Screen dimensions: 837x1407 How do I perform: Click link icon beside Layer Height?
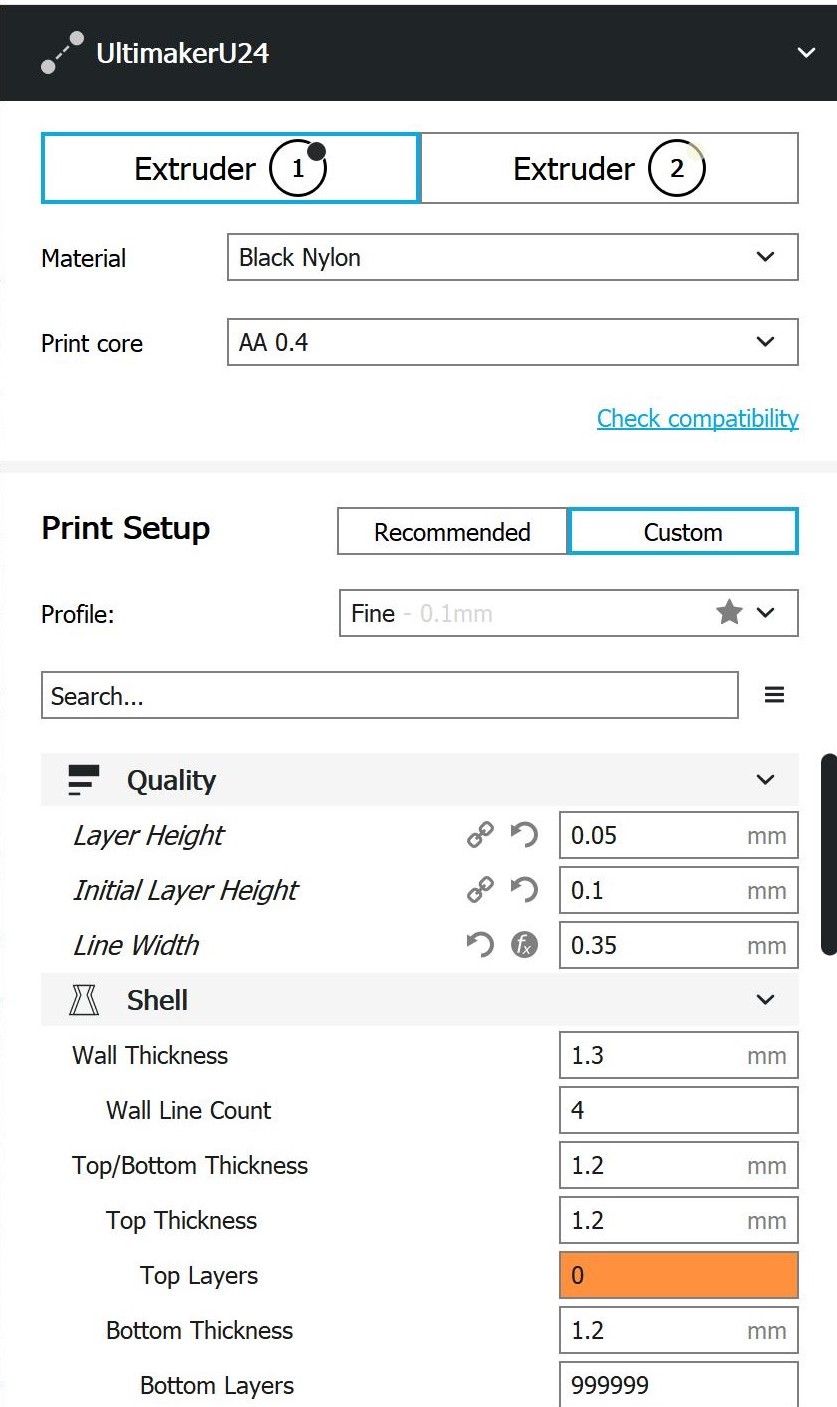[x=480, y=835]
